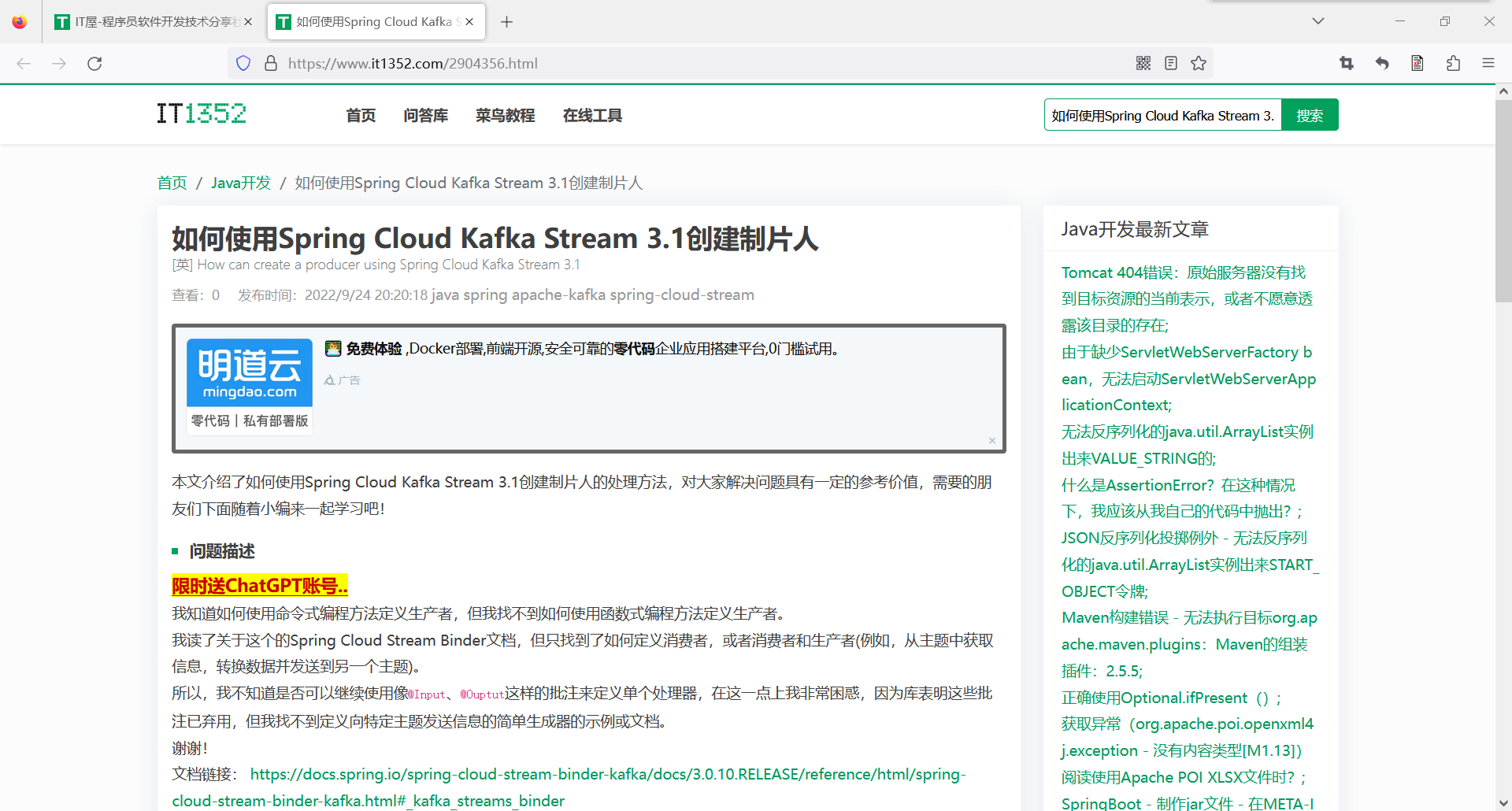The width and height of the screenshot is (1512, 811).
Task: Click the 零代码｜私有部署版 ad caption
Action: (250, 420)
